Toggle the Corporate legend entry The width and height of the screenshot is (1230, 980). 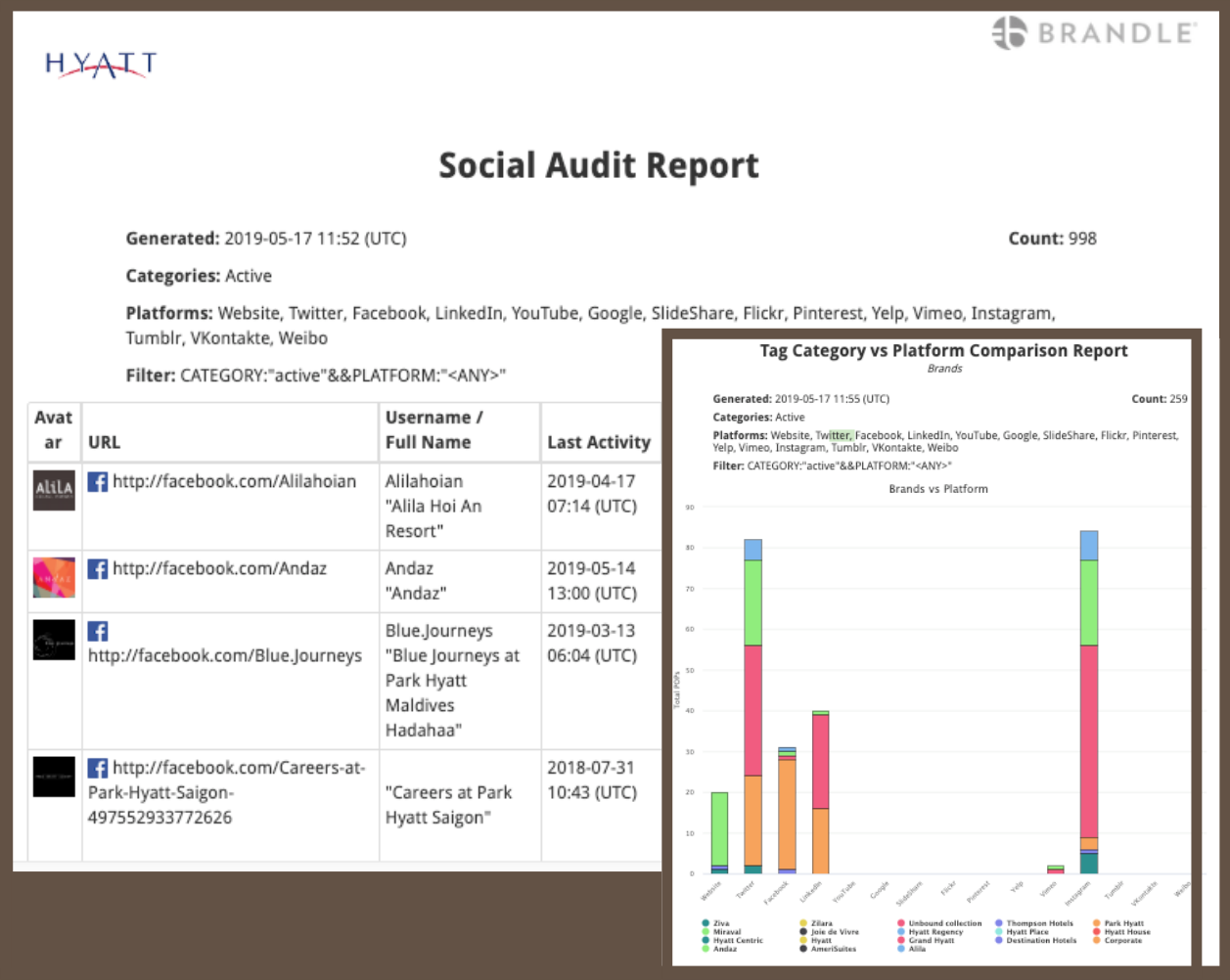click(1117, 941)
